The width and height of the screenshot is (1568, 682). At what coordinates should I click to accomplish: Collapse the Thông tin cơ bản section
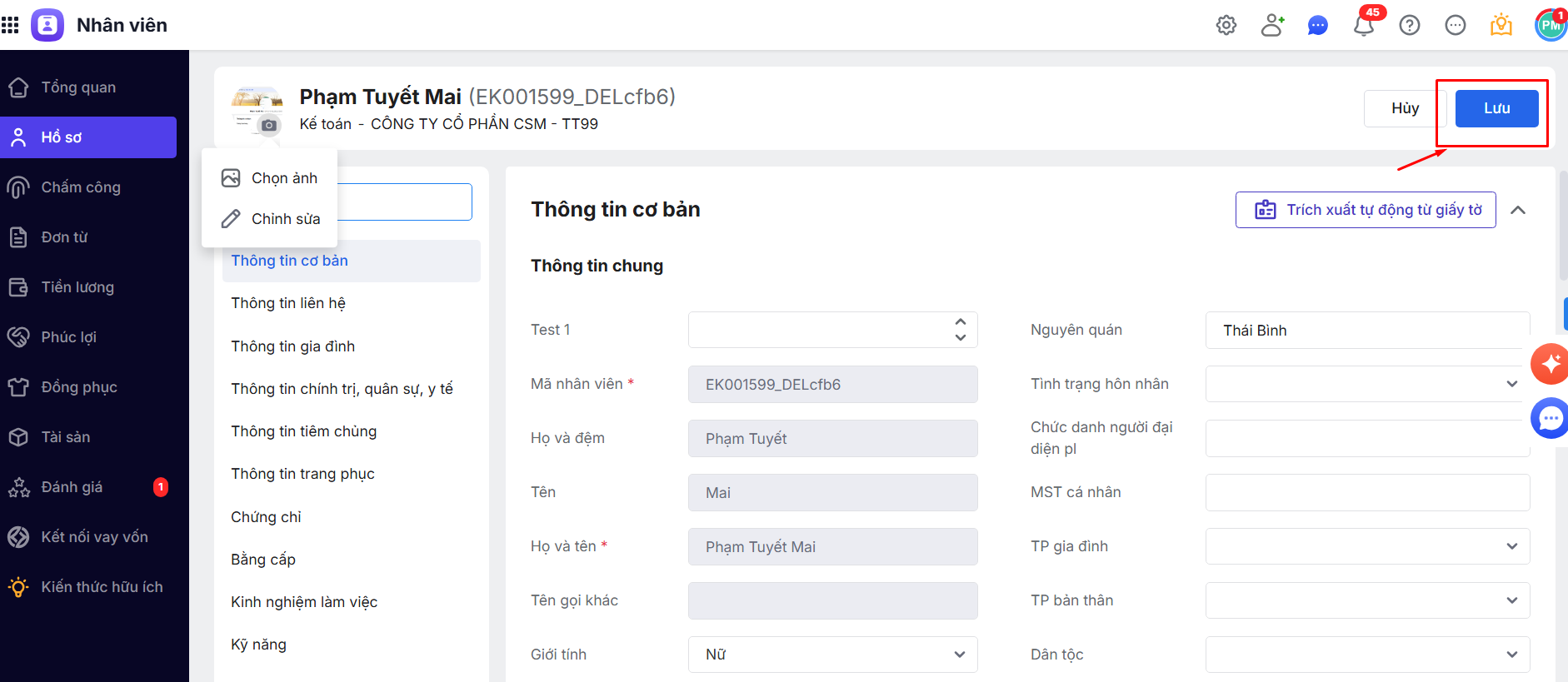(1518, 210)
